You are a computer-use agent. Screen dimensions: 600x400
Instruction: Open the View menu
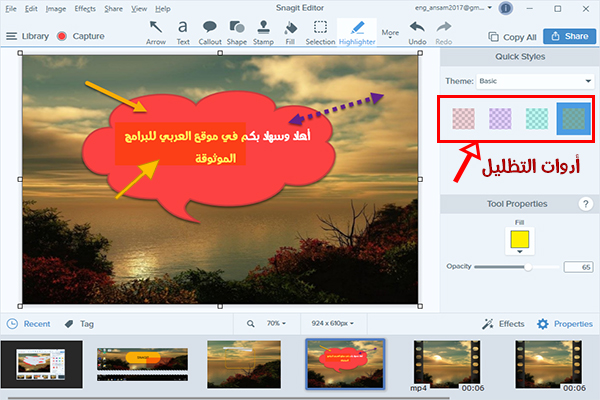tap(139, 9)
